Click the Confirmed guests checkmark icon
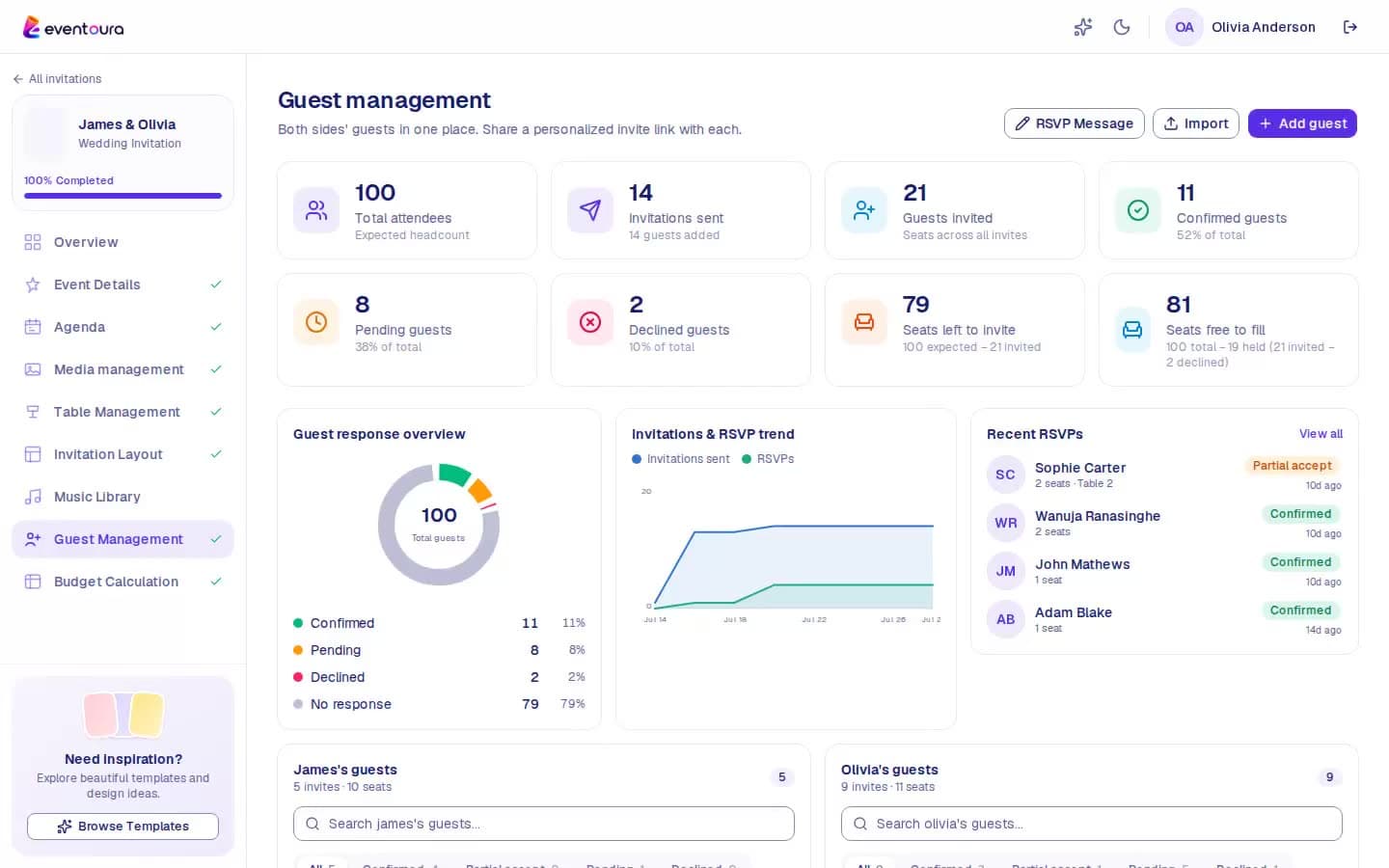The width and height of the screenshot is (1389, 868). [1138, 210]
